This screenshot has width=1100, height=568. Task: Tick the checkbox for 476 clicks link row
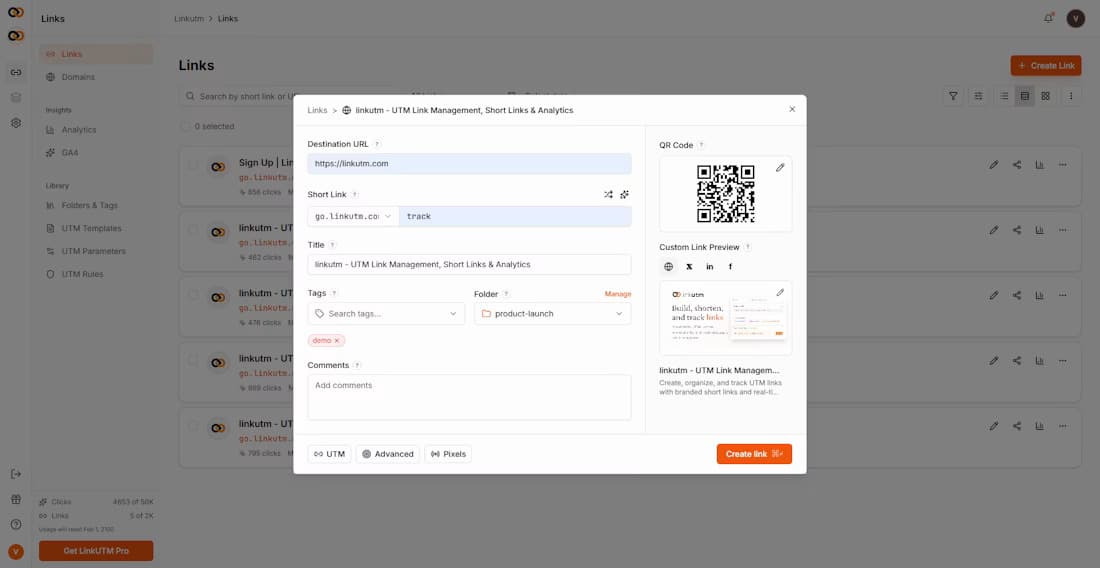coord(192,296)
